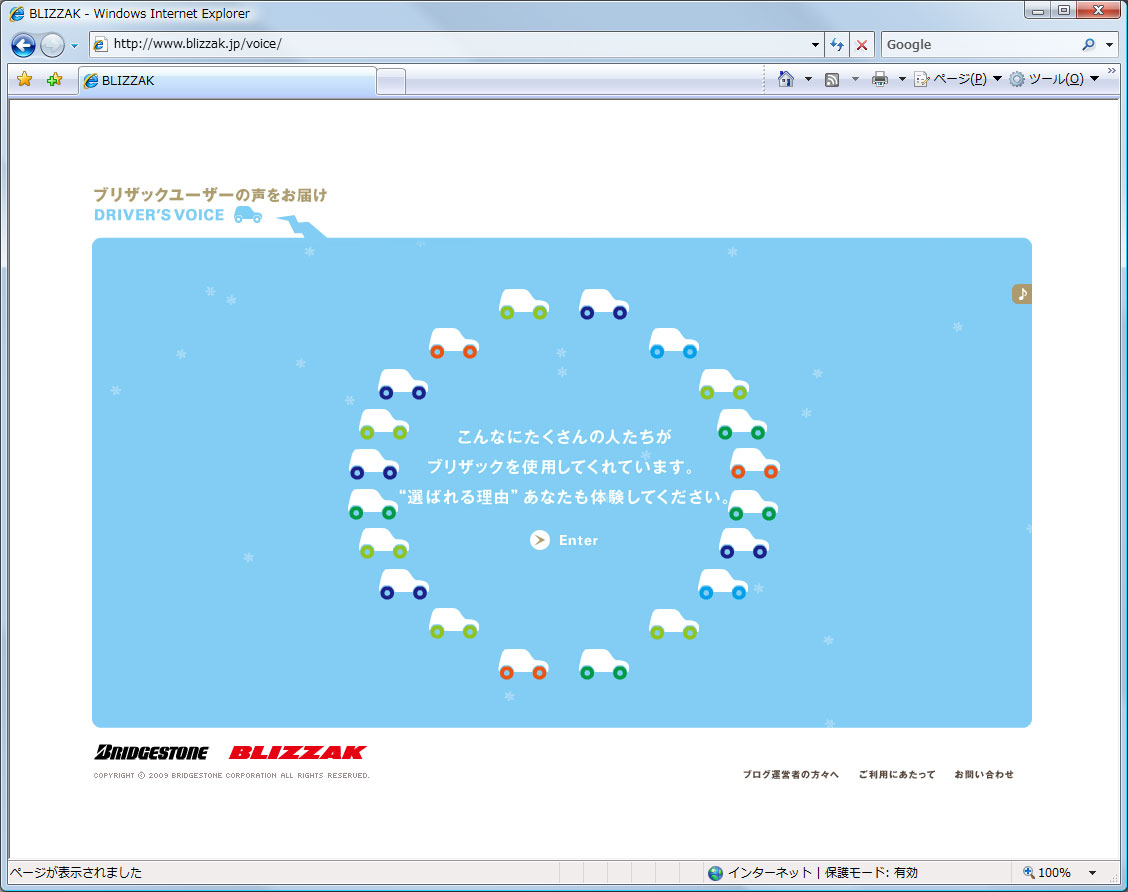
Task: Click the Add to Favorites icon
Action: pyautogui.click(x=55, y=80)
